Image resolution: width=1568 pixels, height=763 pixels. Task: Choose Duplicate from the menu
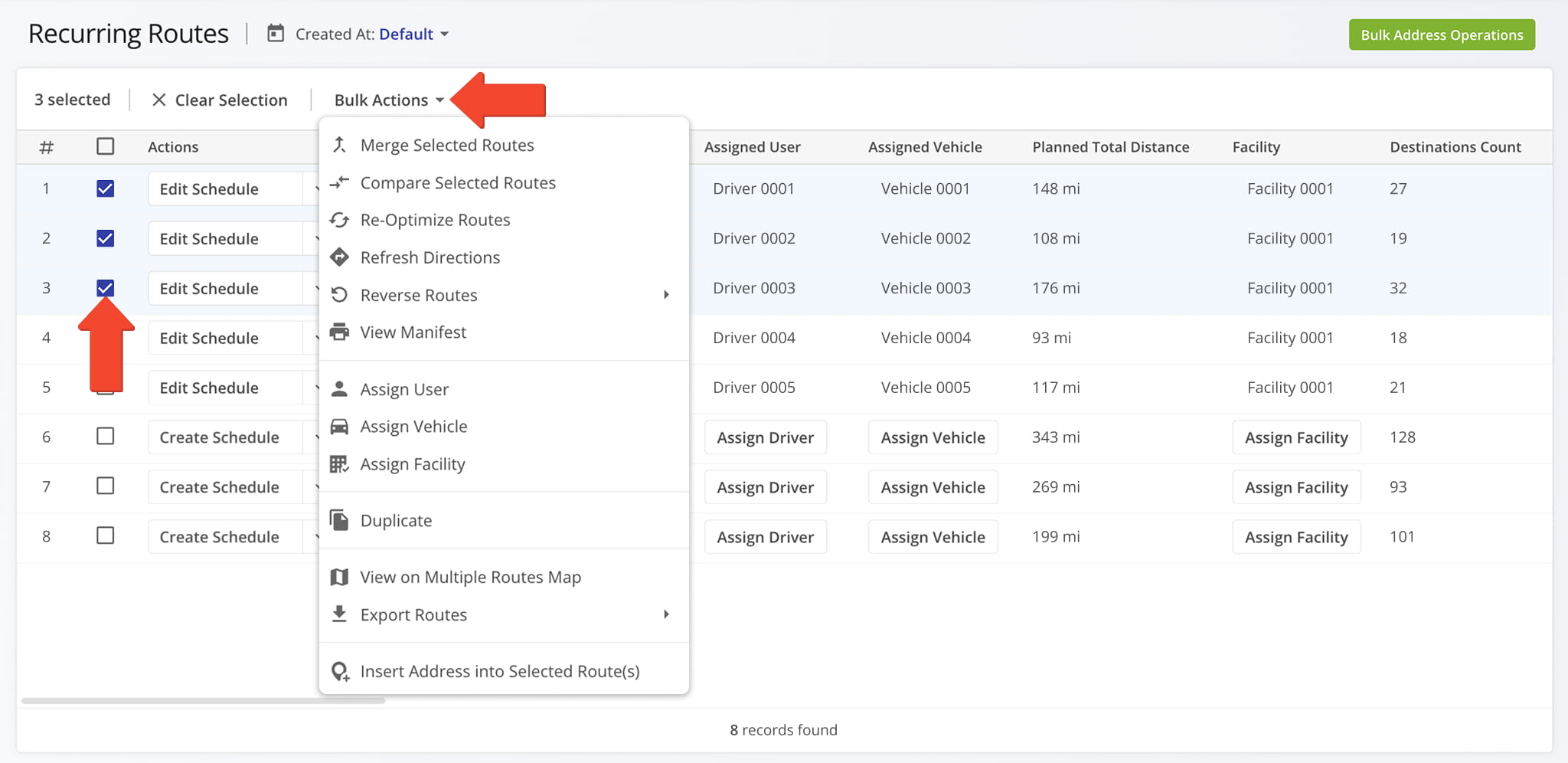(x=504, y=520)
